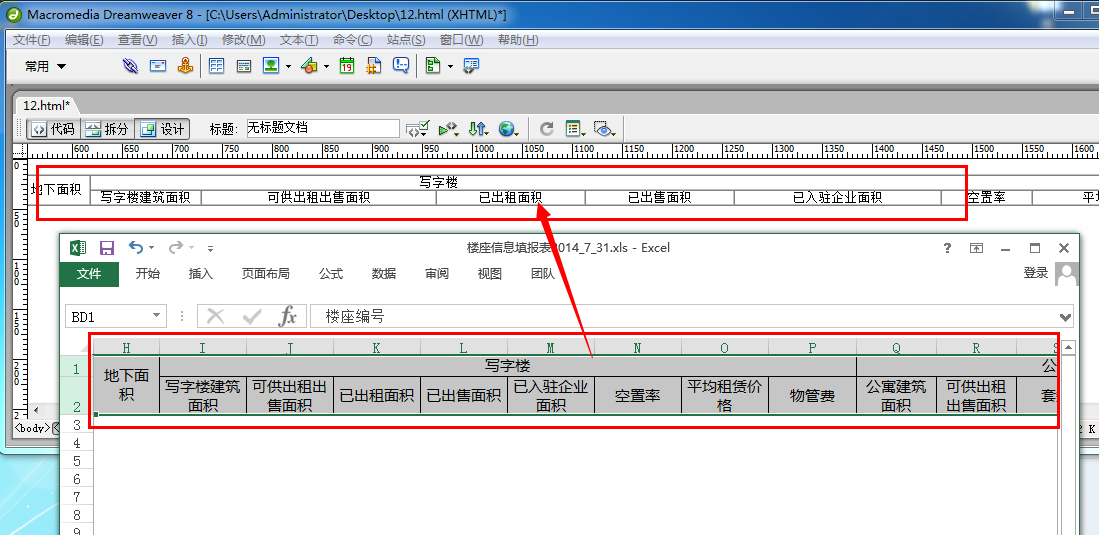
Task: Click the 登录 sign-in link in Excel
Action: click(x=1035, y=273)
